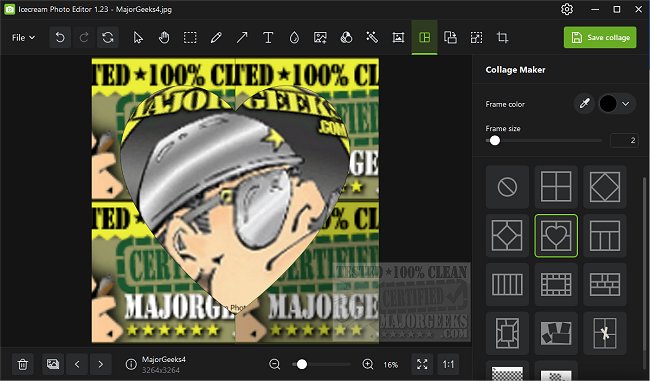This screenshot has width=650, height=381.
Task: Delete image with trash icon
Action: tap(23, 364)
